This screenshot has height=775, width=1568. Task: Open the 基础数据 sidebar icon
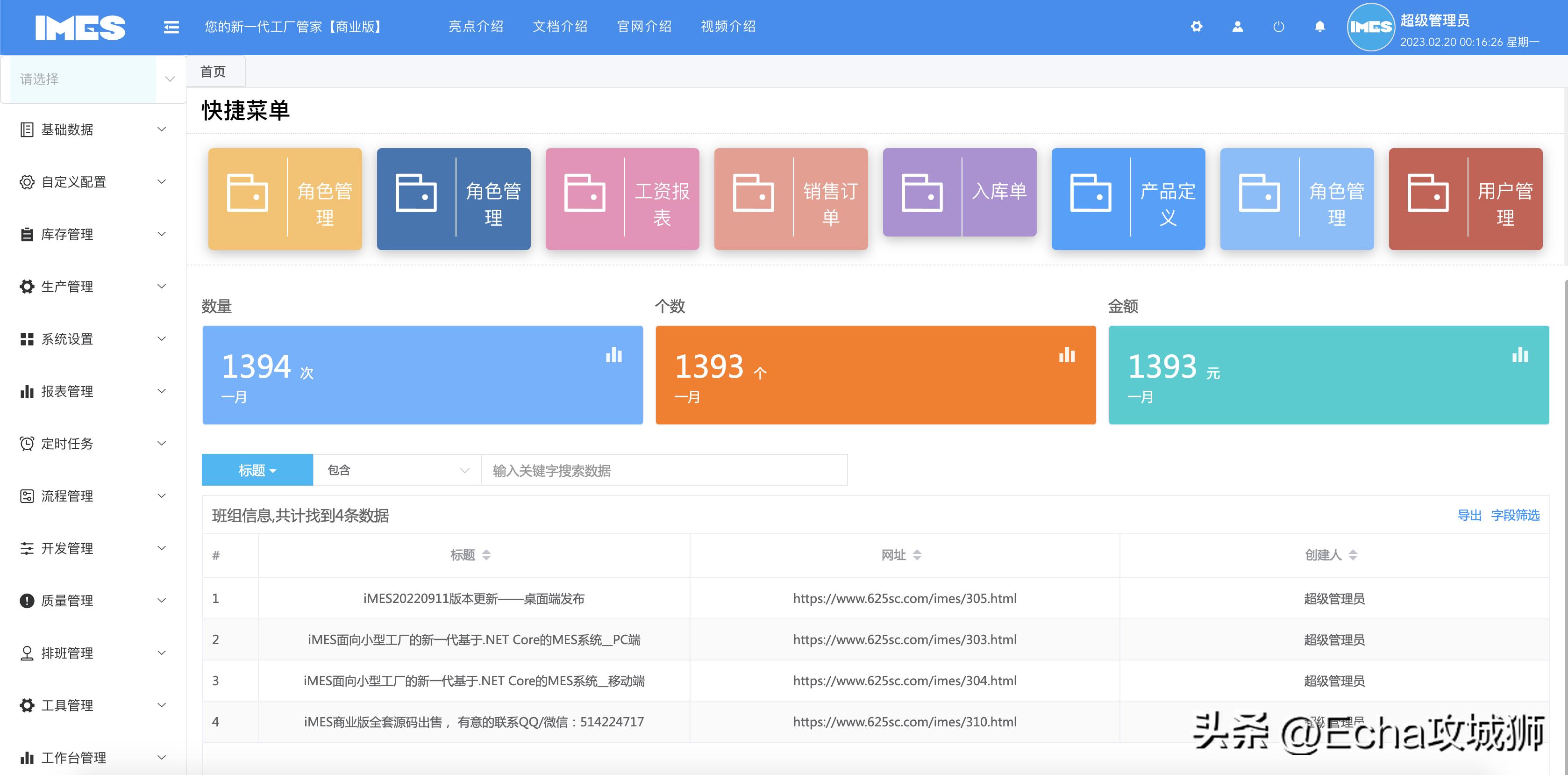coord(26,129)
